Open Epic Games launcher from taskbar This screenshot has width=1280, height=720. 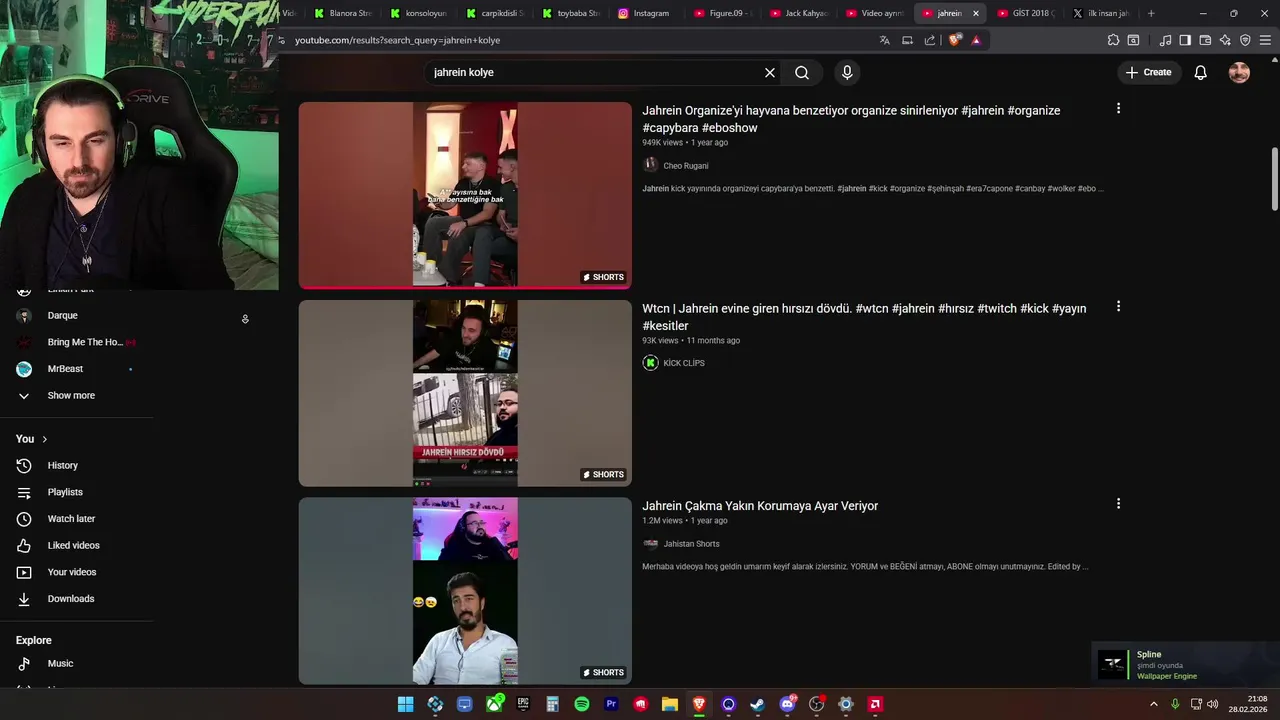[x=523, y=704]
